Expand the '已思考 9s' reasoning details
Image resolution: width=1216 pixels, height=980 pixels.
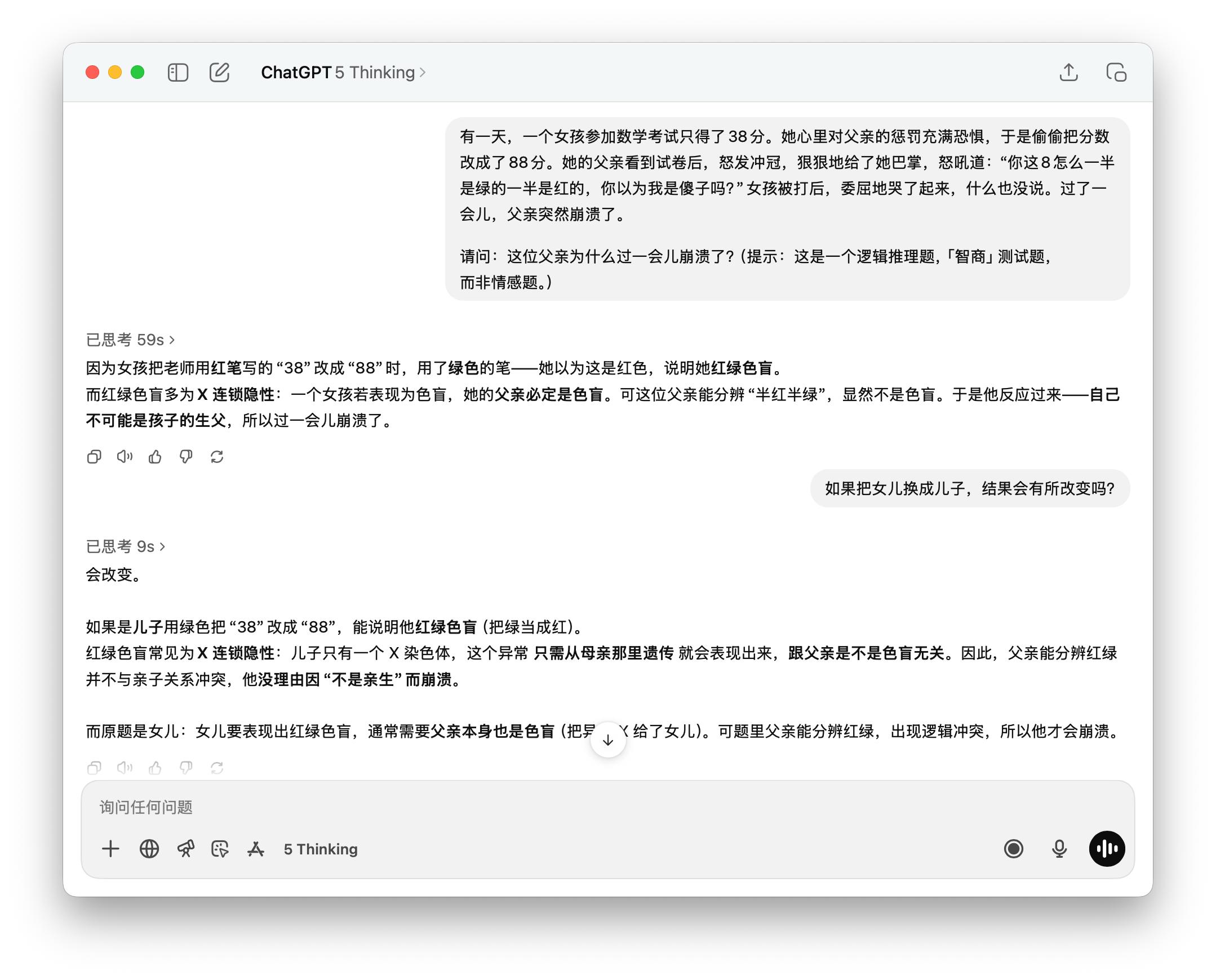point(126,546)
